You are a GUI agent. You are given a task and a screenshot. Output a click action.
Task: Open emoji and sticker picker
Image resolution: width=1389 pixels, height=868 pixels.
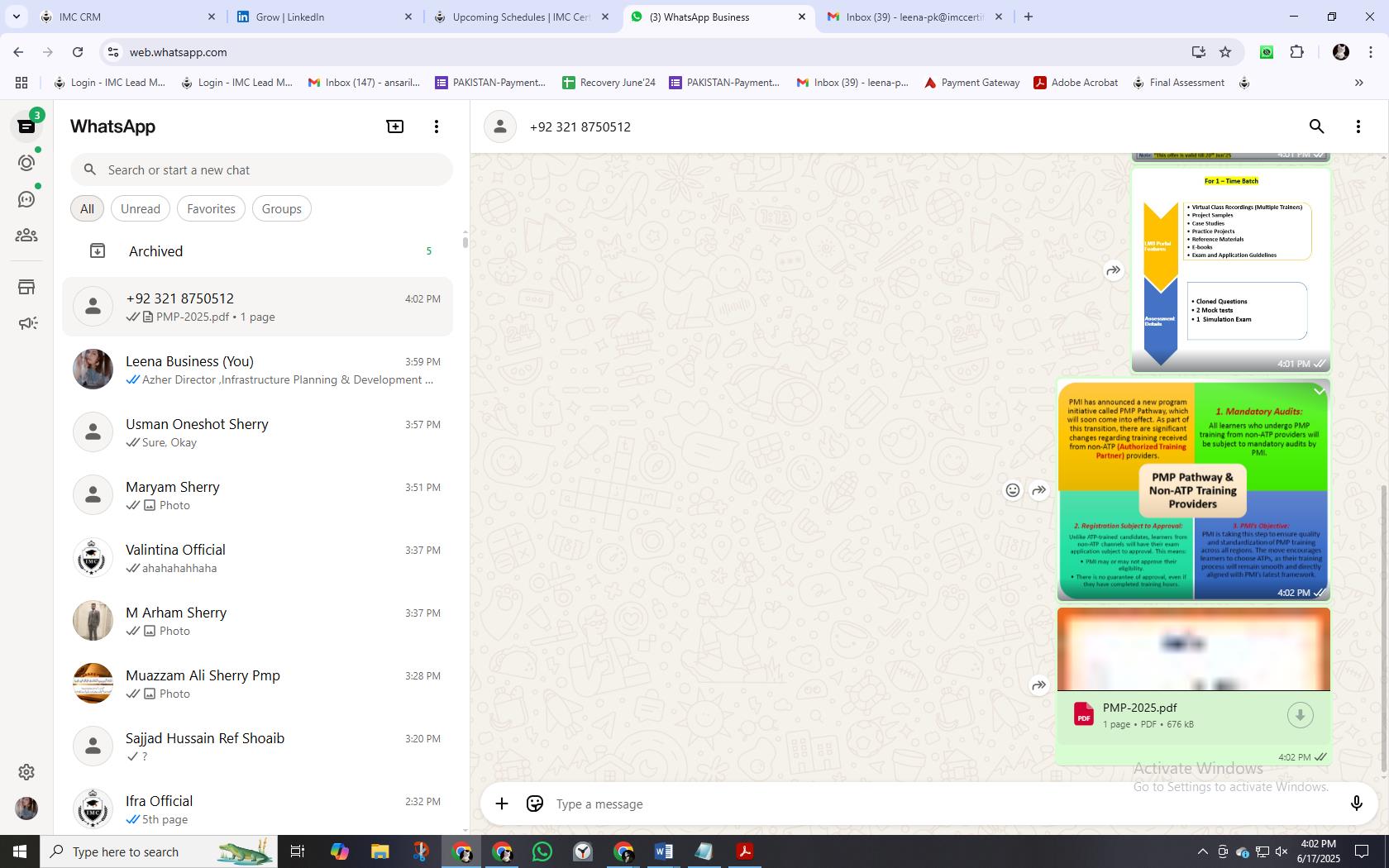point(535,804)
